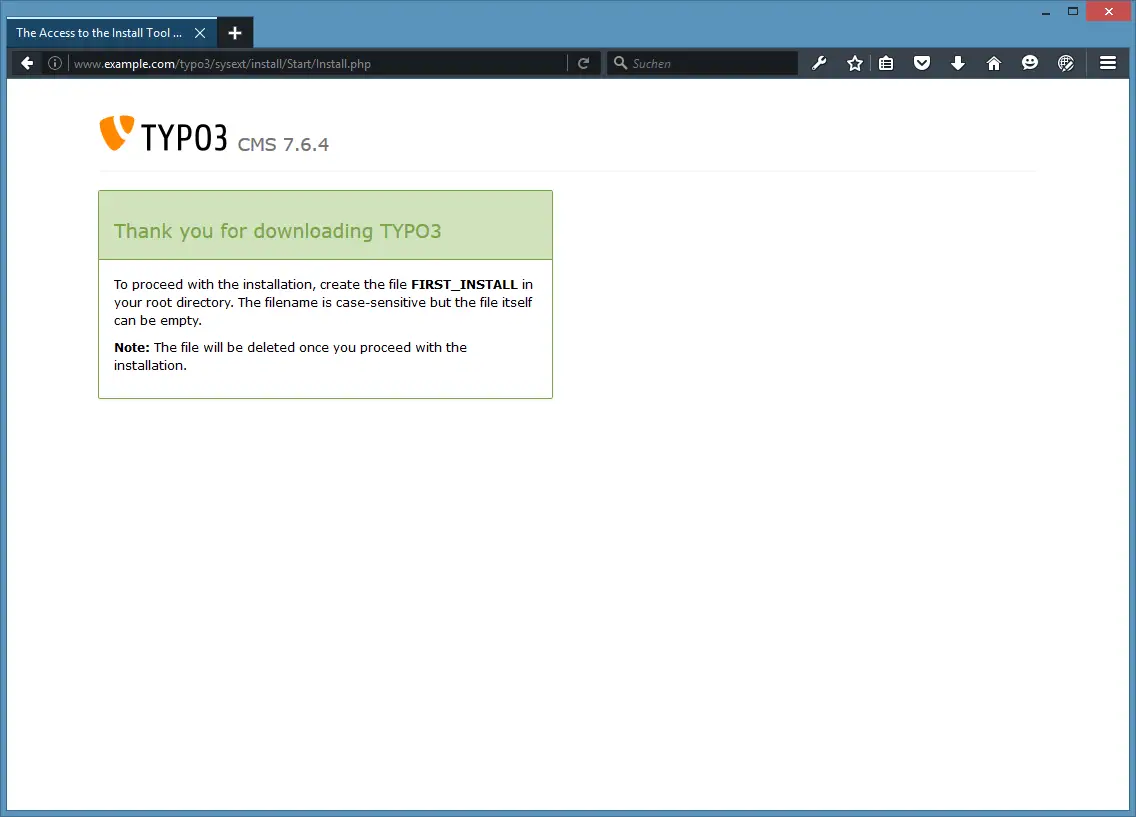Image resolution: width=1136 pixels, height=817 pixels.
Task: Click the bold FIRST_INSTALL filename text
Action: (x=464, y=285)
